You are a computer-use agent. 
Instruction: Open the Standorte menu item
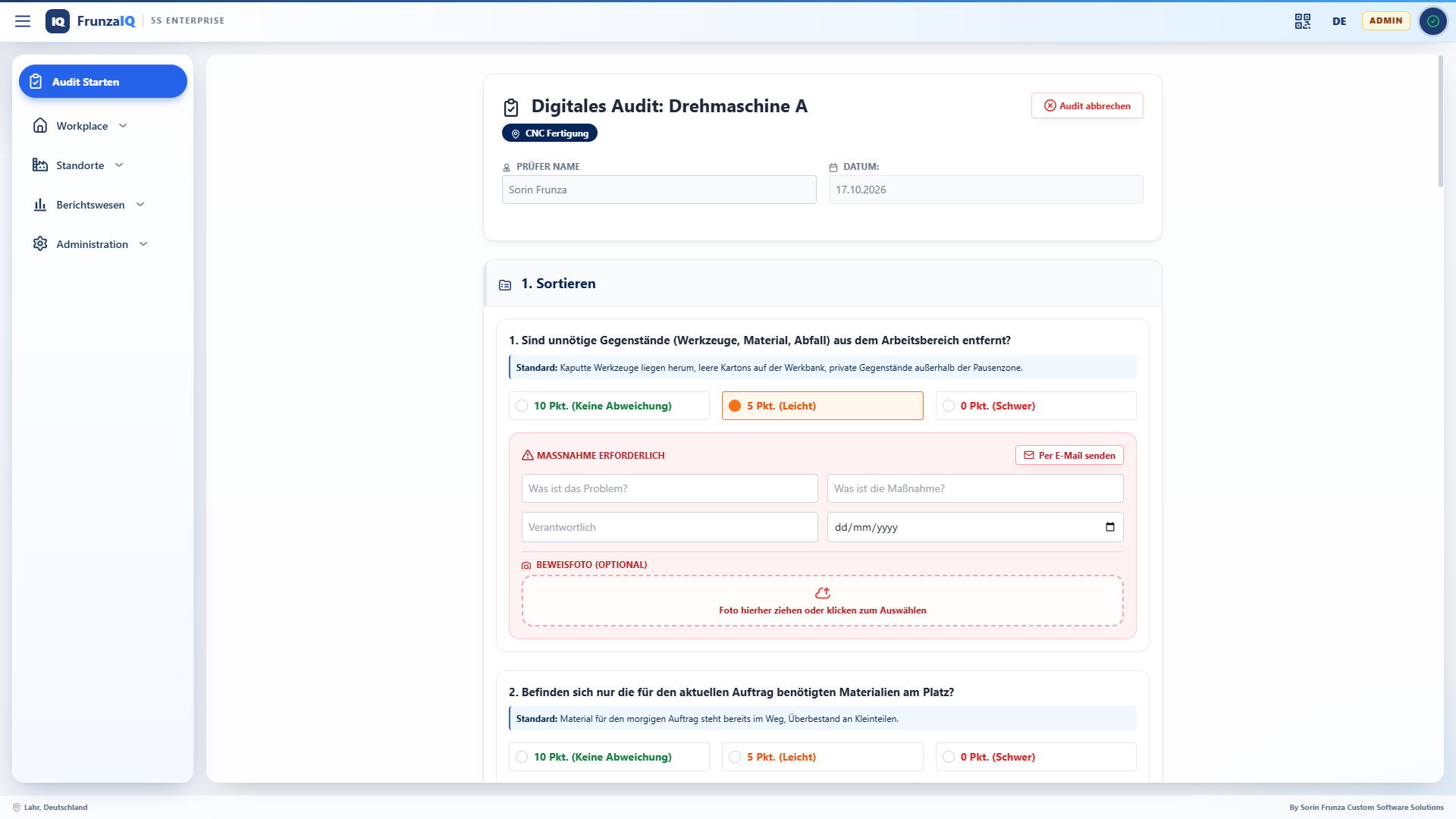pyautogui.click(x=103, y=165)
